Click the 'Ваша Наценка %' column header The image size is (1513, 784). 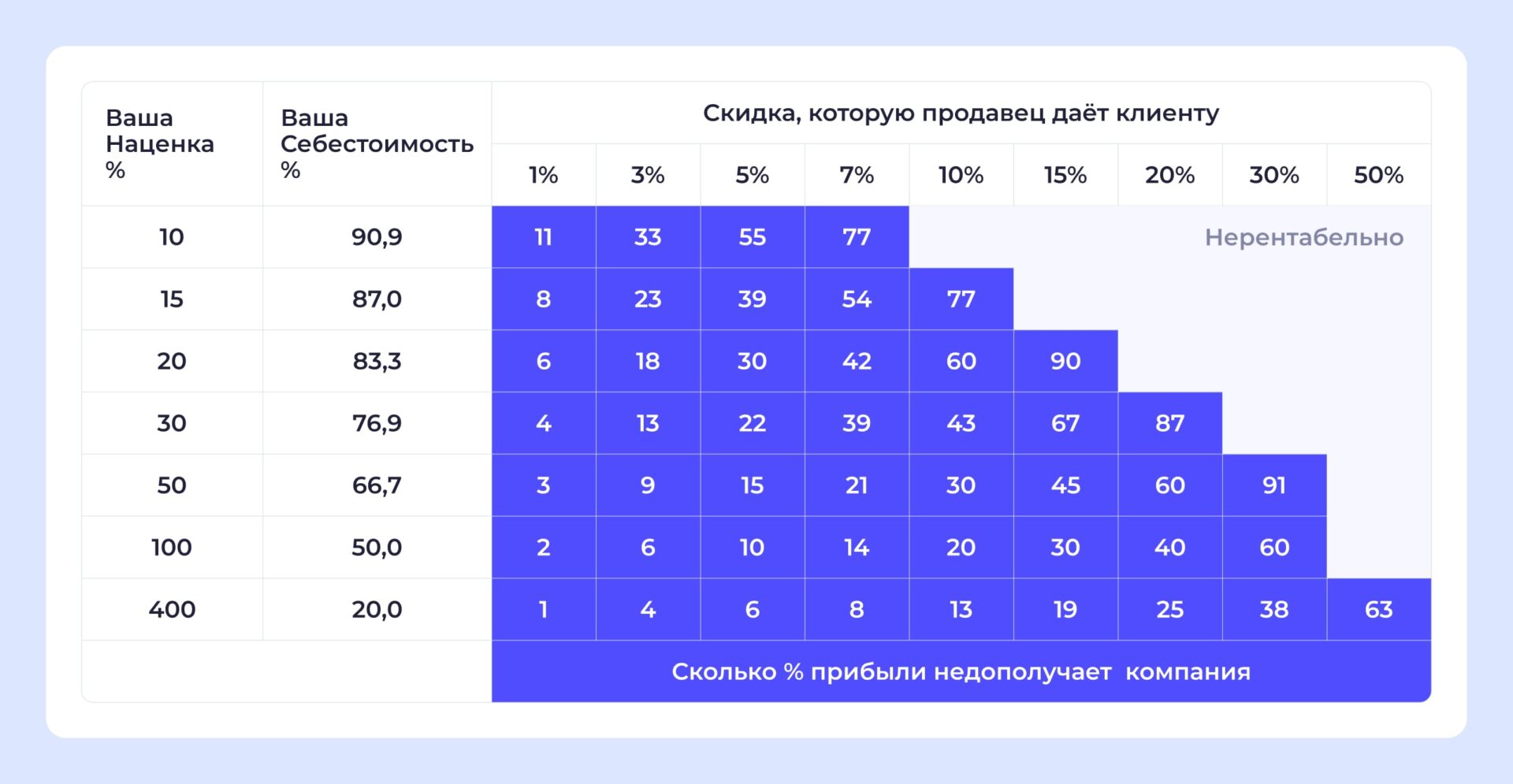click(x=160, y=143)
